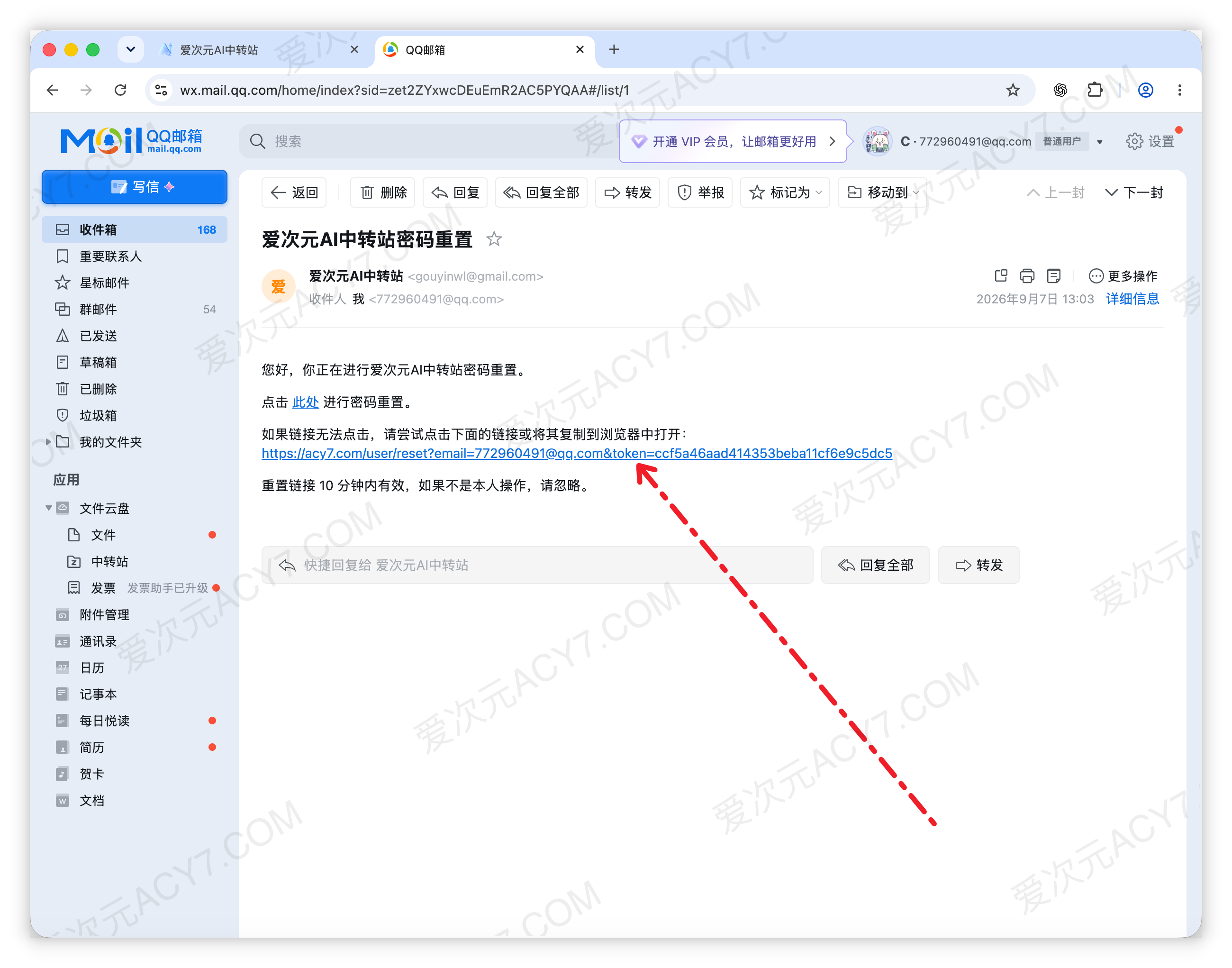Click 回复全部 in top toolbar
Screen dimensions: 1232x968
click(x=541, y=192)
